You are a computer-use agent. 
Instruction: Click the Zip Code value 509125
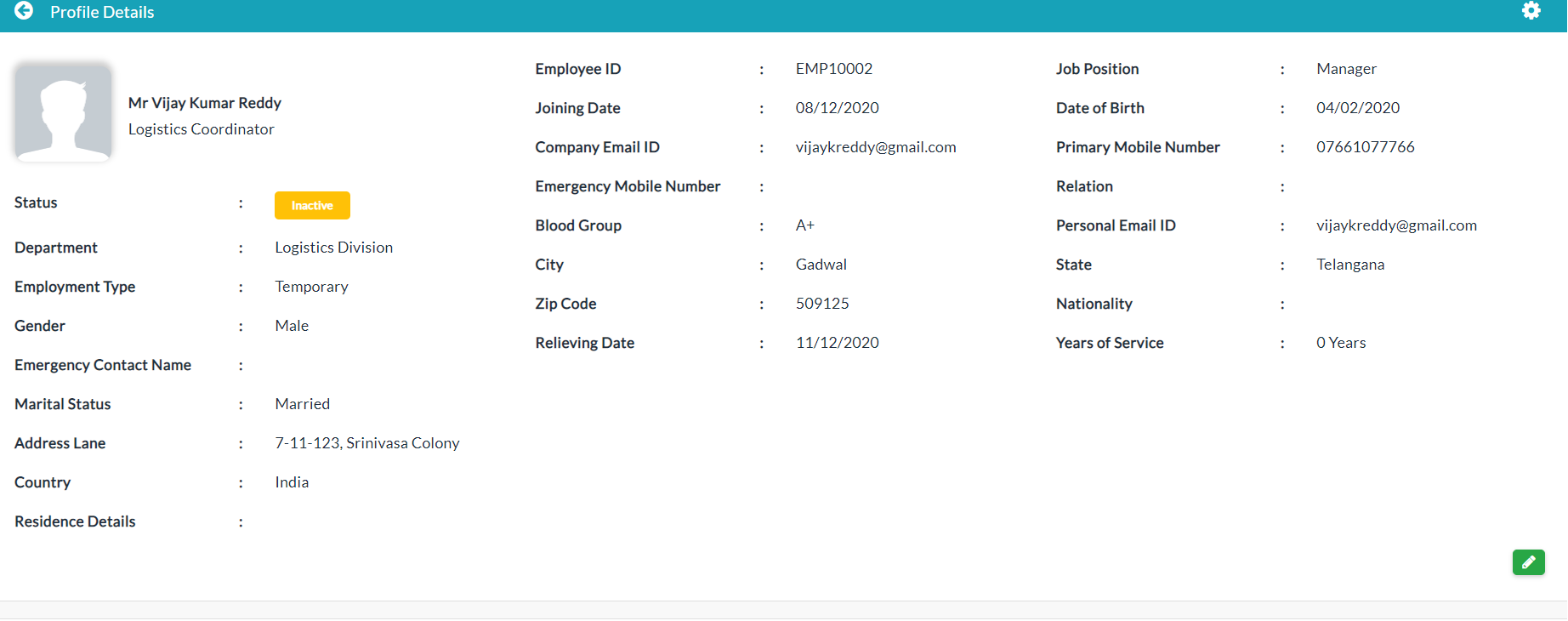click(822, 304)
